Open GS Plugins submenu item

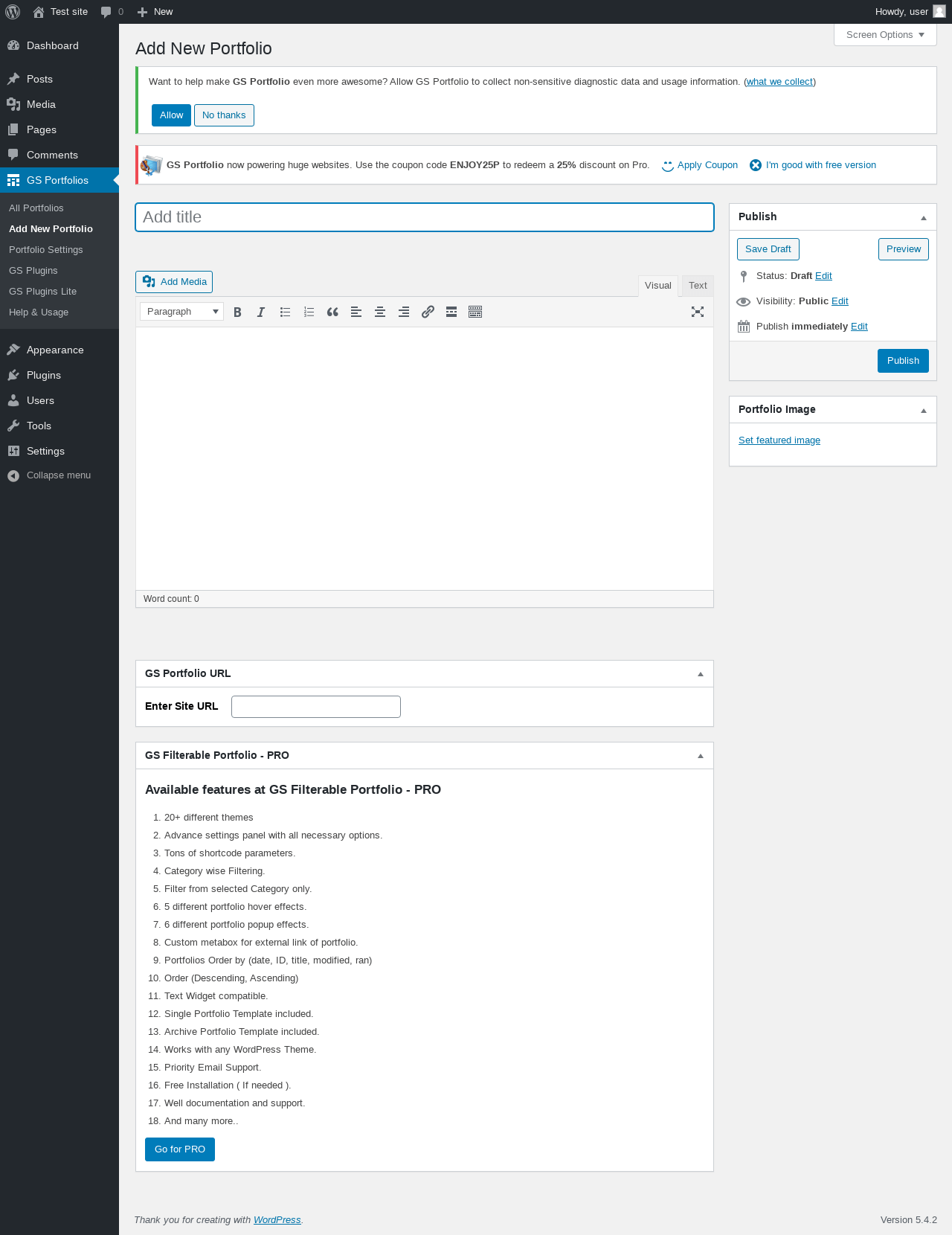pos(33,271)
